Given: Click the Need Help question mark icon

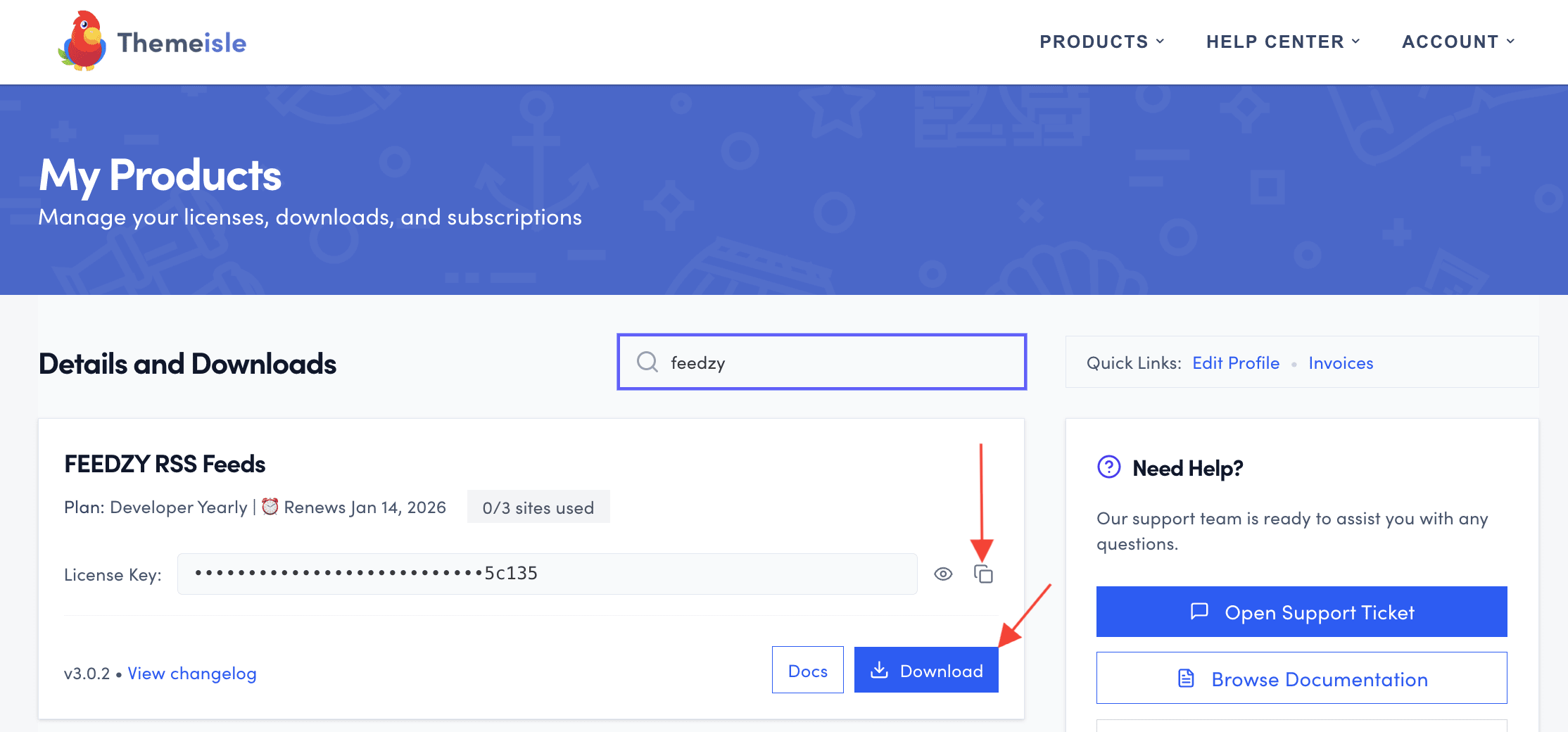Looking at the screenshot, I should [x=1108, y=467].
